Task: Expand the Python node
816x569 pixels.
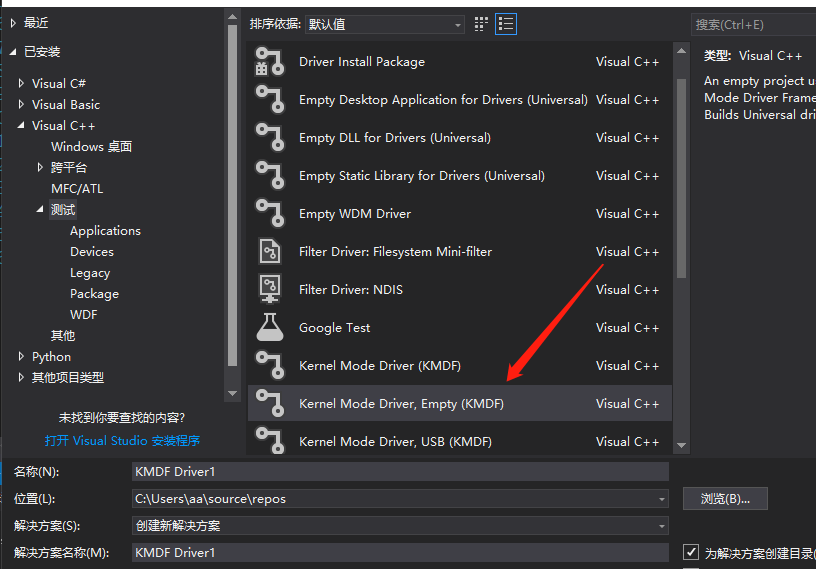Action: [21, 357]
